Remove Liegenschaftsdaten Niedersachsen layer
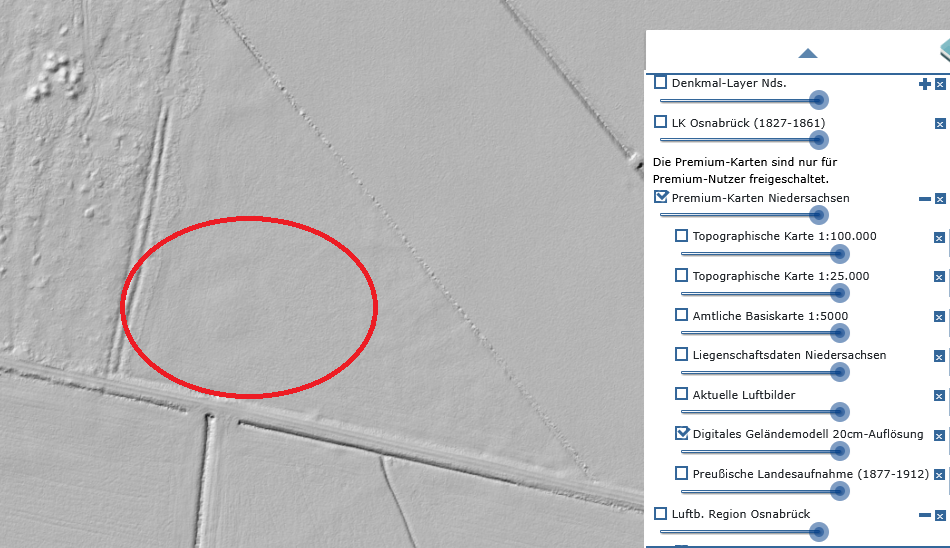Image resolution: width=950 pixels, height=548 pixels. (939, 356)
